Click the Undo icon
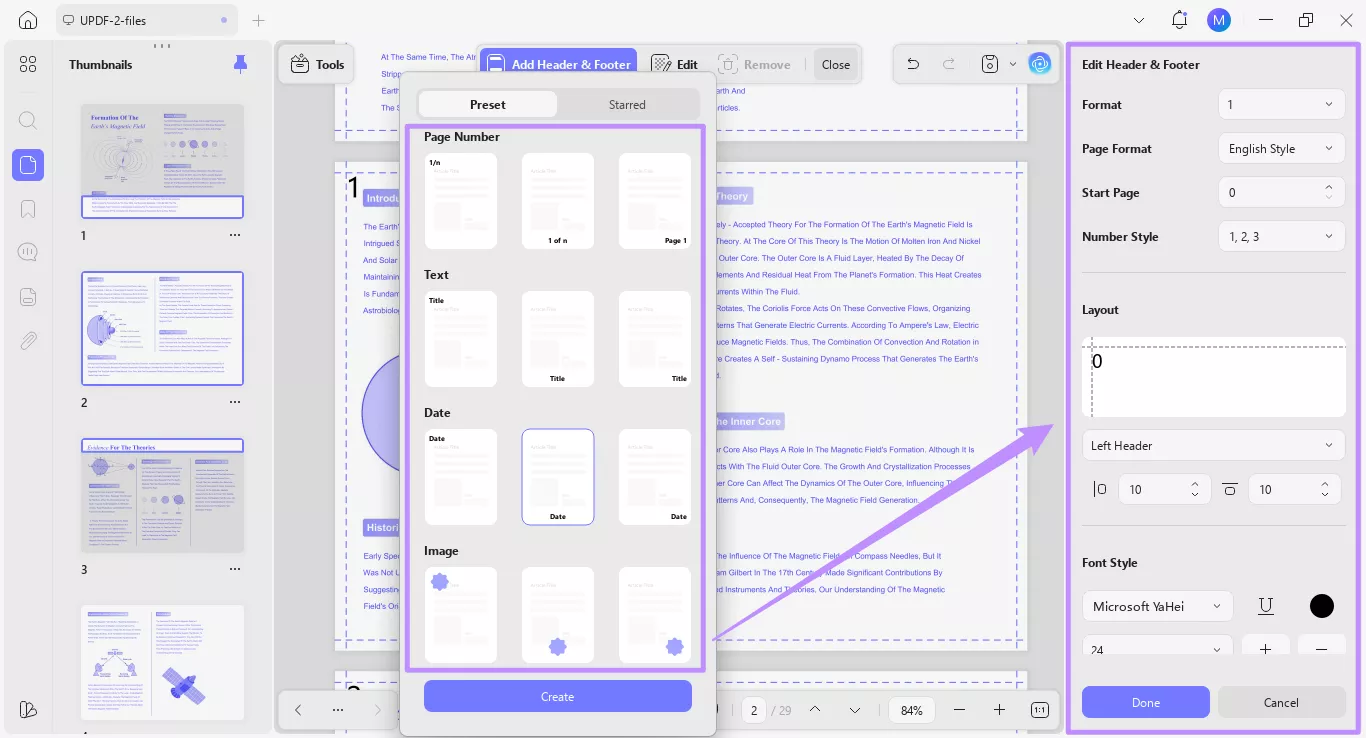This screenshot has height=738, width=1366. pyautogui.click(x=911, y=63)
